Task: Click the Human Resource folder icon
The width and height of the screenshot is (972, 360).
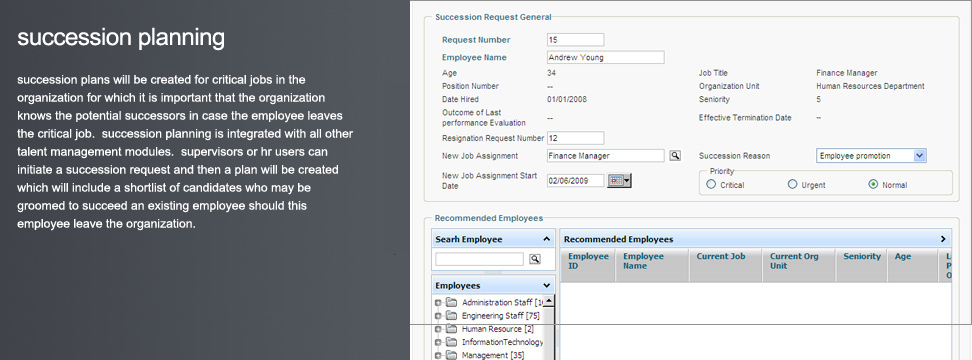Action: (x=451, y=329)
